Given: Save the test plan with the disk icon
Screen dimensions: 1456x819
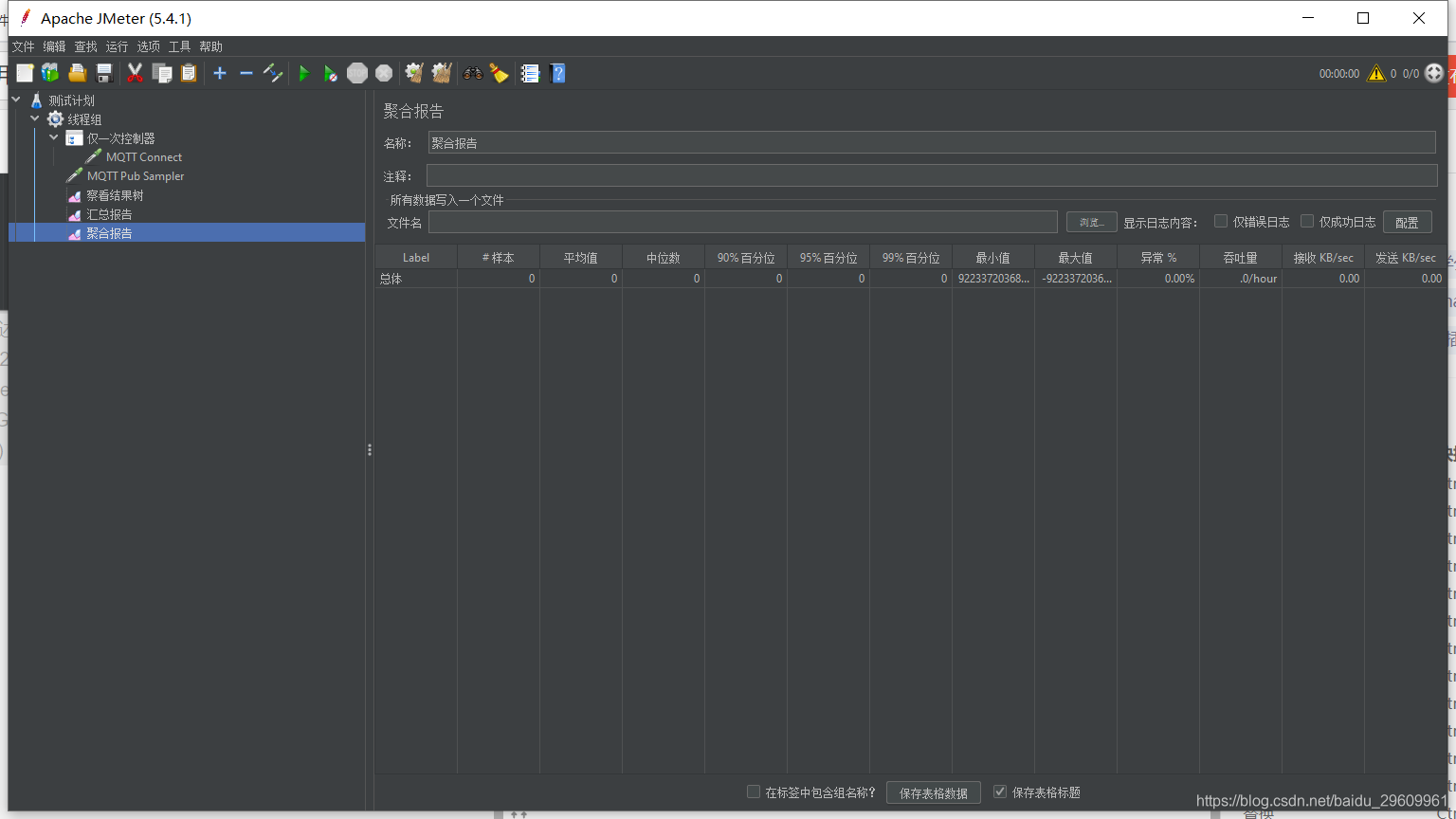Looking at the screenshot, I should 104,73.
